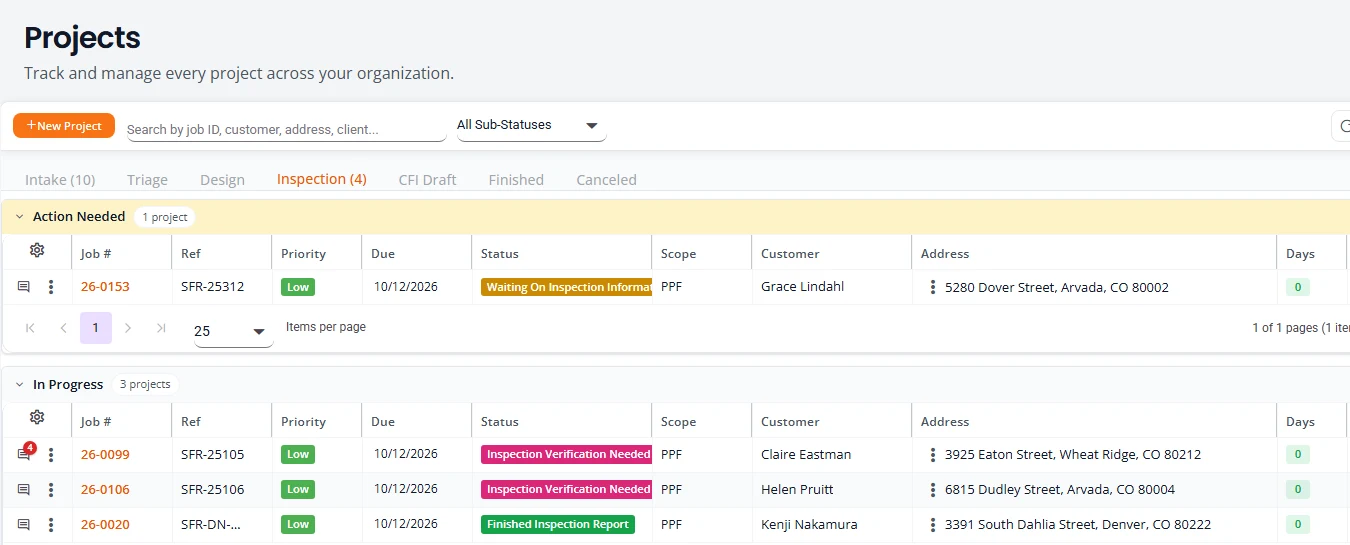Screen dimensions: 1350x545
Task: Click customer name Kenji Nakamura
Action: tap(809, 525)
